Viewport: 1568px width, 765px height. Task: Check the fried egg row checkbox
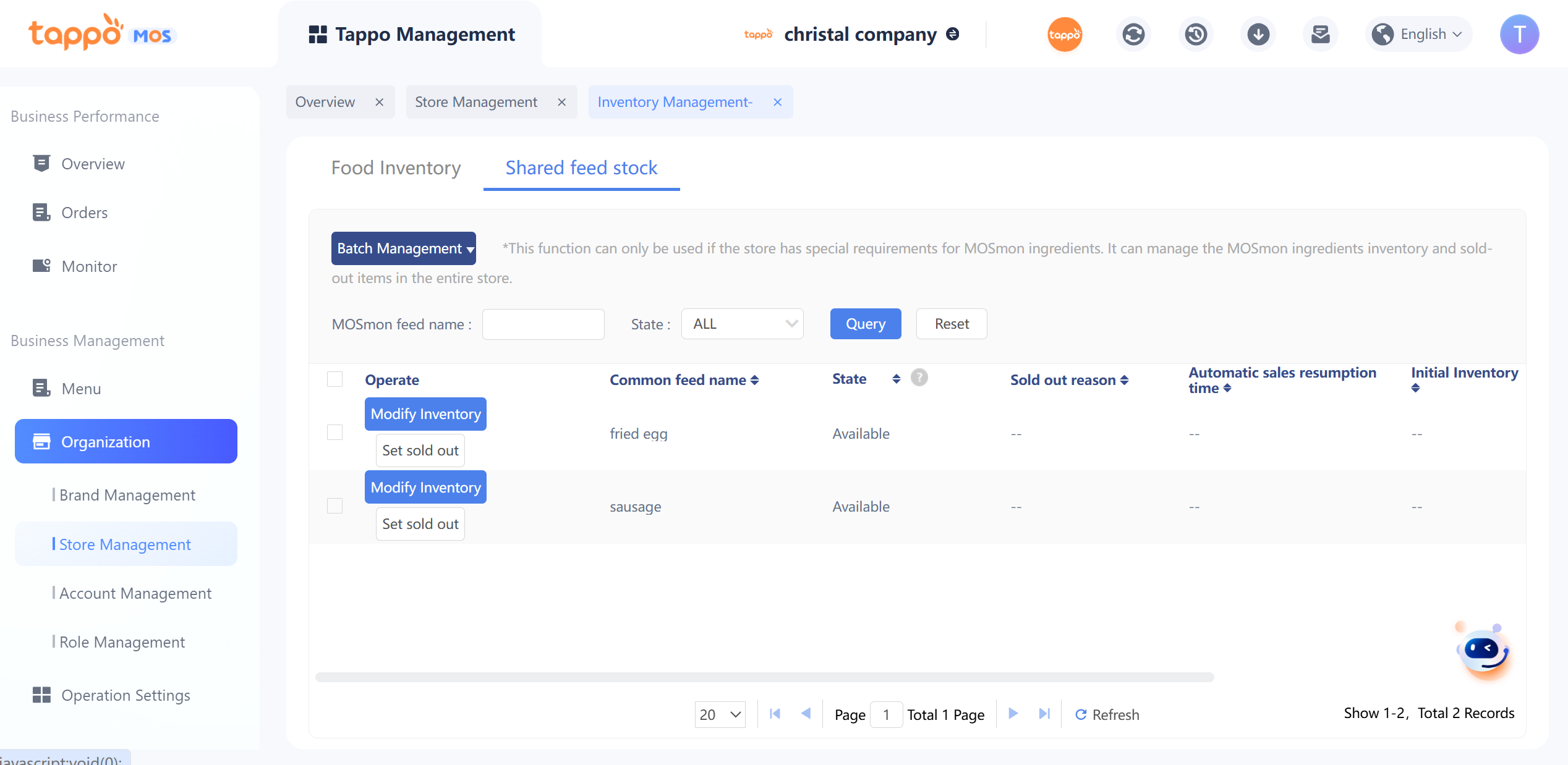coord(334,433)
